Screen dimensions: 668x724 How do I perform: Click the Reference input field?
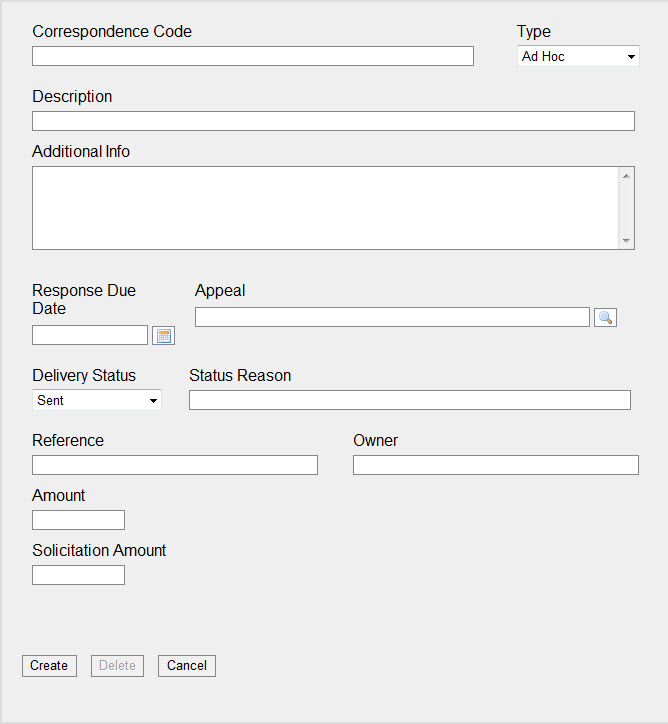pos(175,465)
